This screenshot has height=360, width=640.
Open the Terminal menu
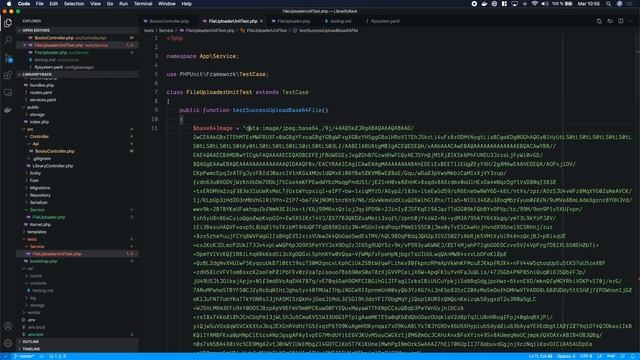(143, 4)
